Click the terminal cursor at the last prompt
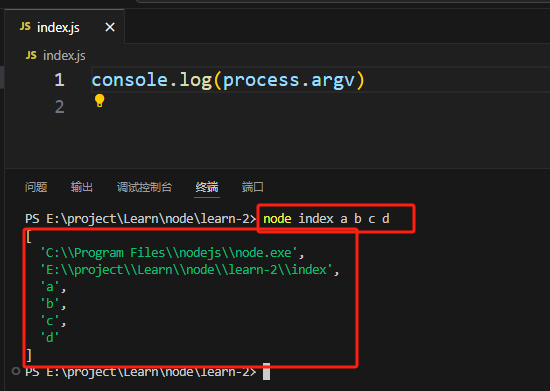Screen dimensions: 550x391 tap(267, 371)
